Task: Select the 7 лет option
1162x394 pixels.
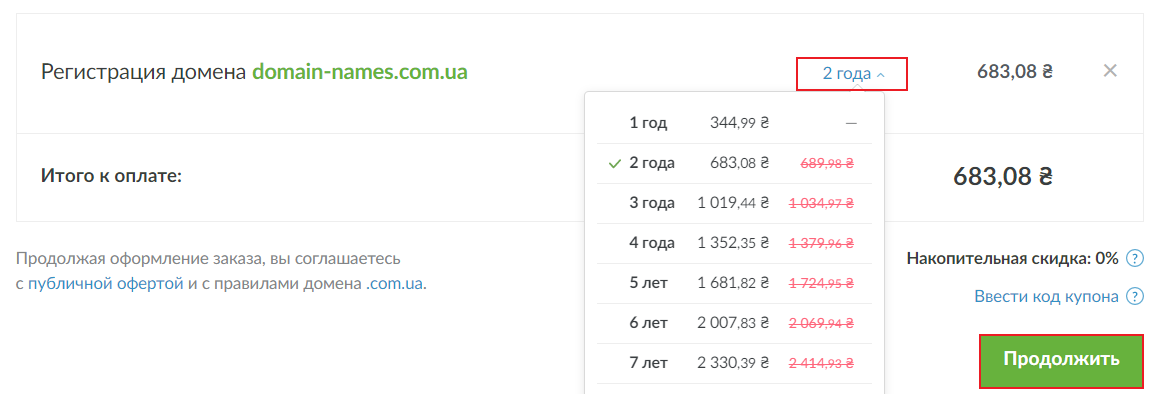Action: click(x=735, y=363)
